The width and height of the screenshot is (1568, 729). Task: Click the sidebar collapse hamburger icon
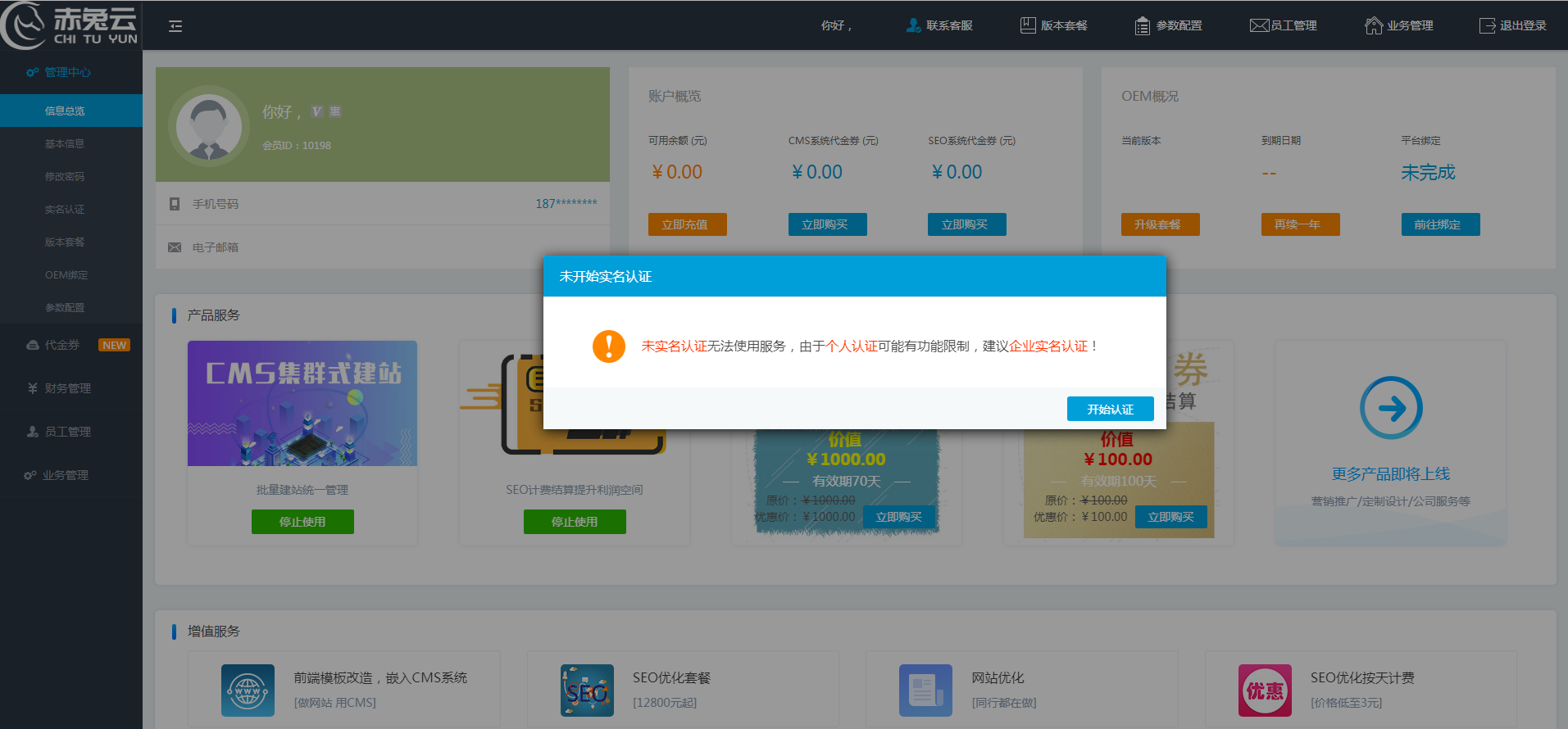[x=175, y=26]
